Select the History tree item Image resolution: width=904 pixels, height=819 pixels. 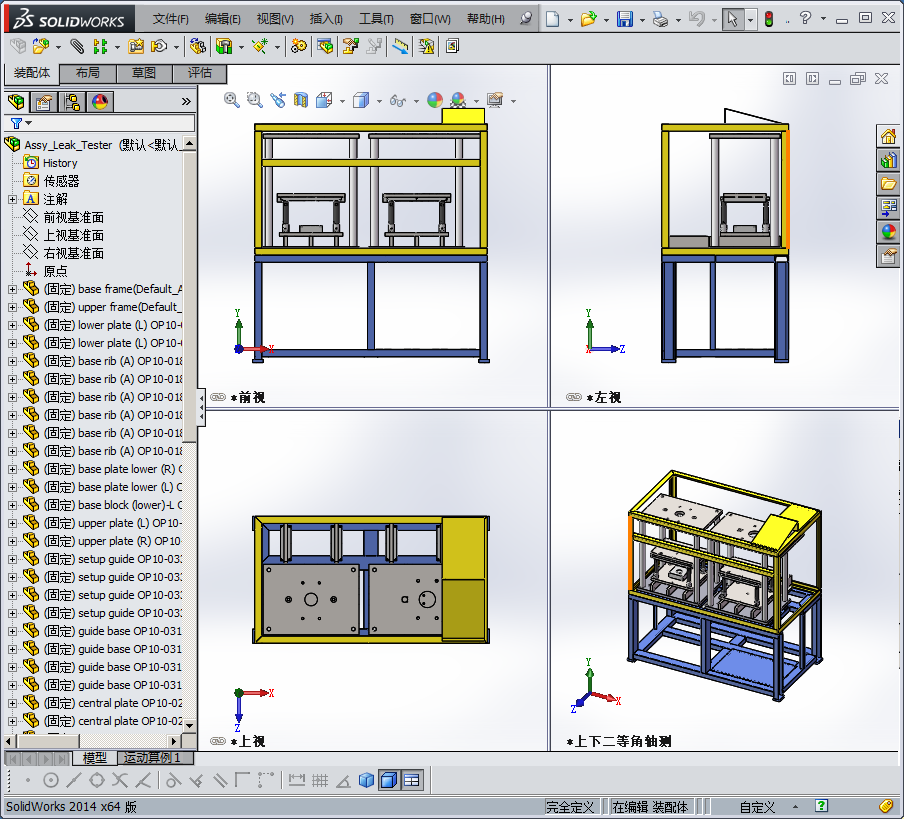click(x=60, y=163)
